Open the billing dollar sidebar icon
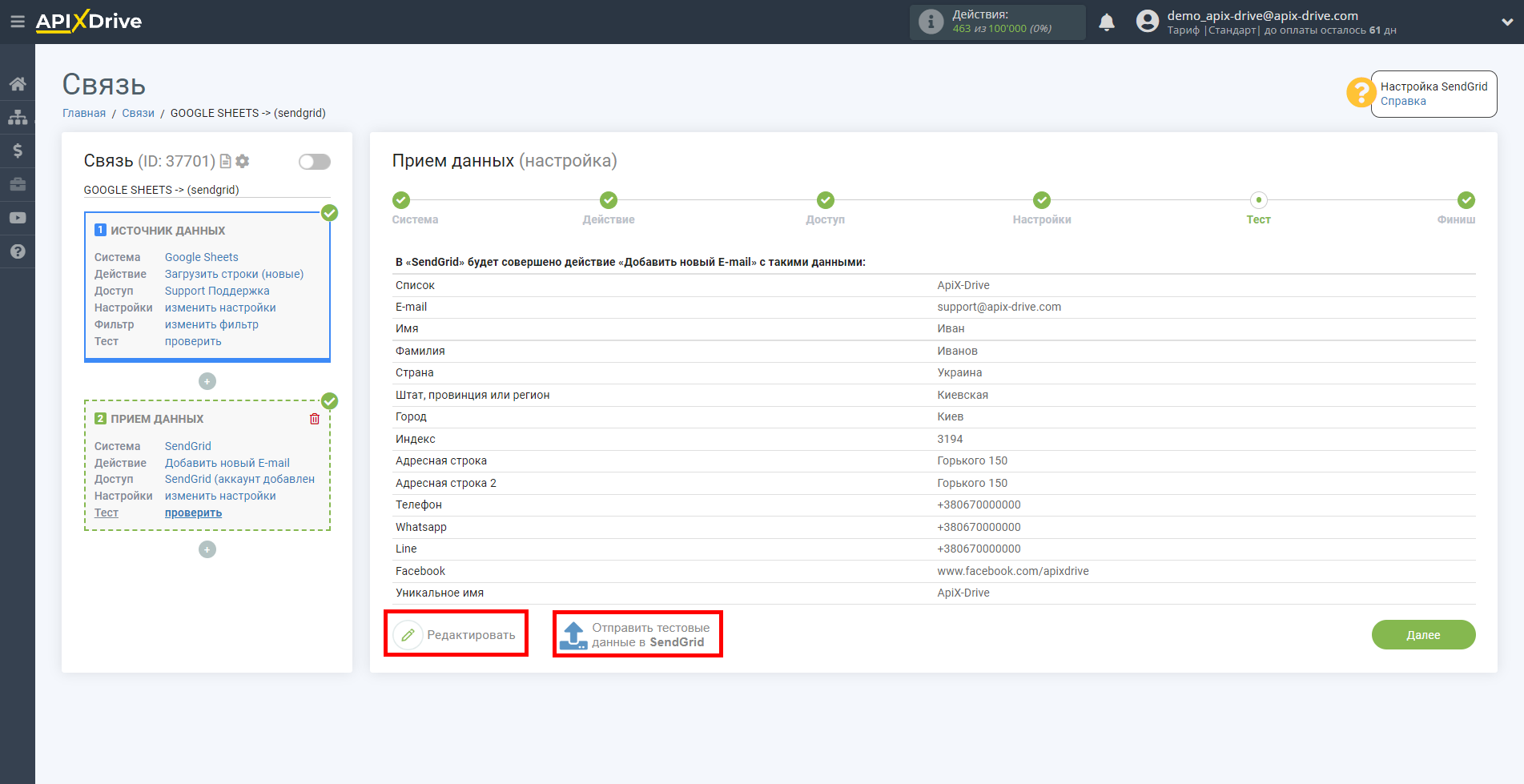Screen dimensions: 1524x784 click(18, 151)
